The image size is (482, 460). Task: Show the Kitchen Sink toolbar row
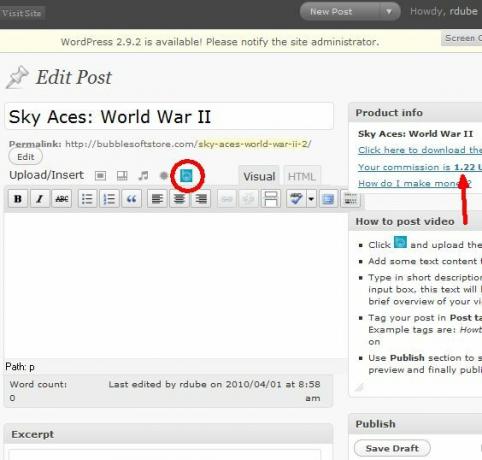(x=350, y=199)
